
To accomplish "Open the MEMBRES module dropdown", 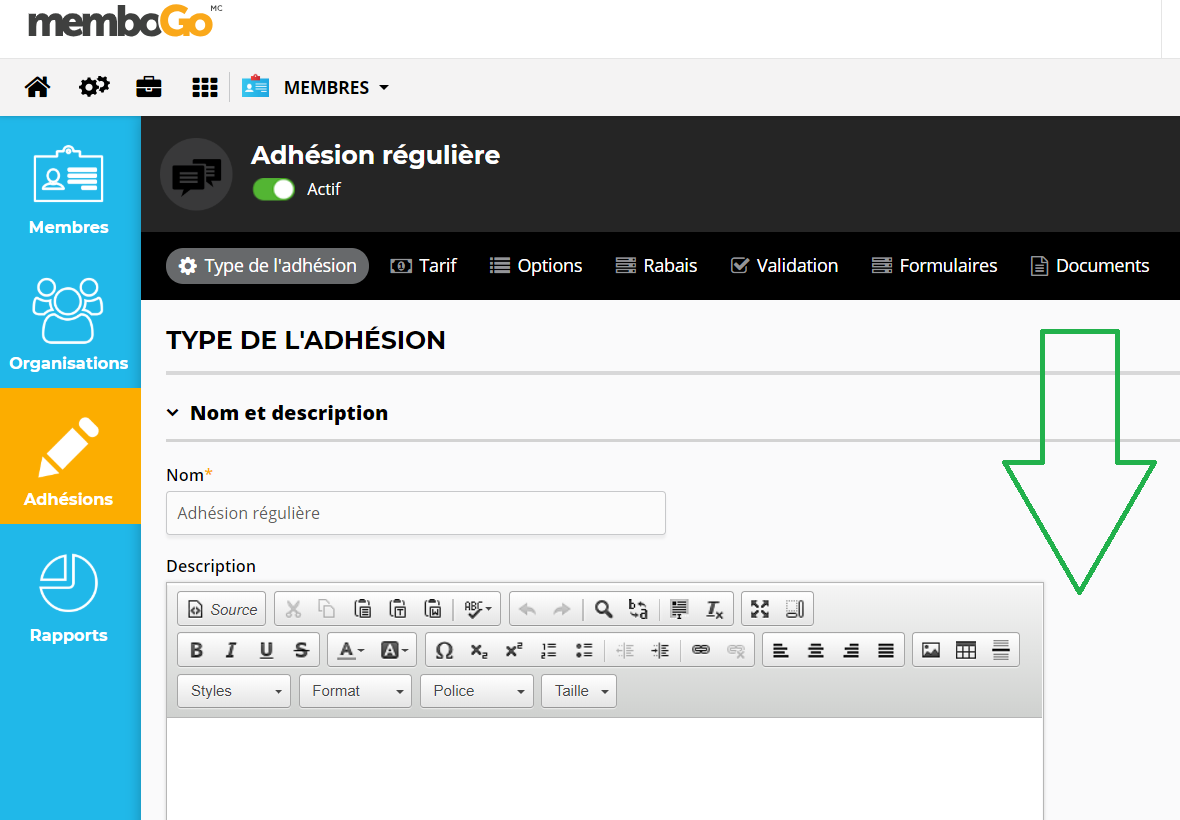I will point(315,87).
